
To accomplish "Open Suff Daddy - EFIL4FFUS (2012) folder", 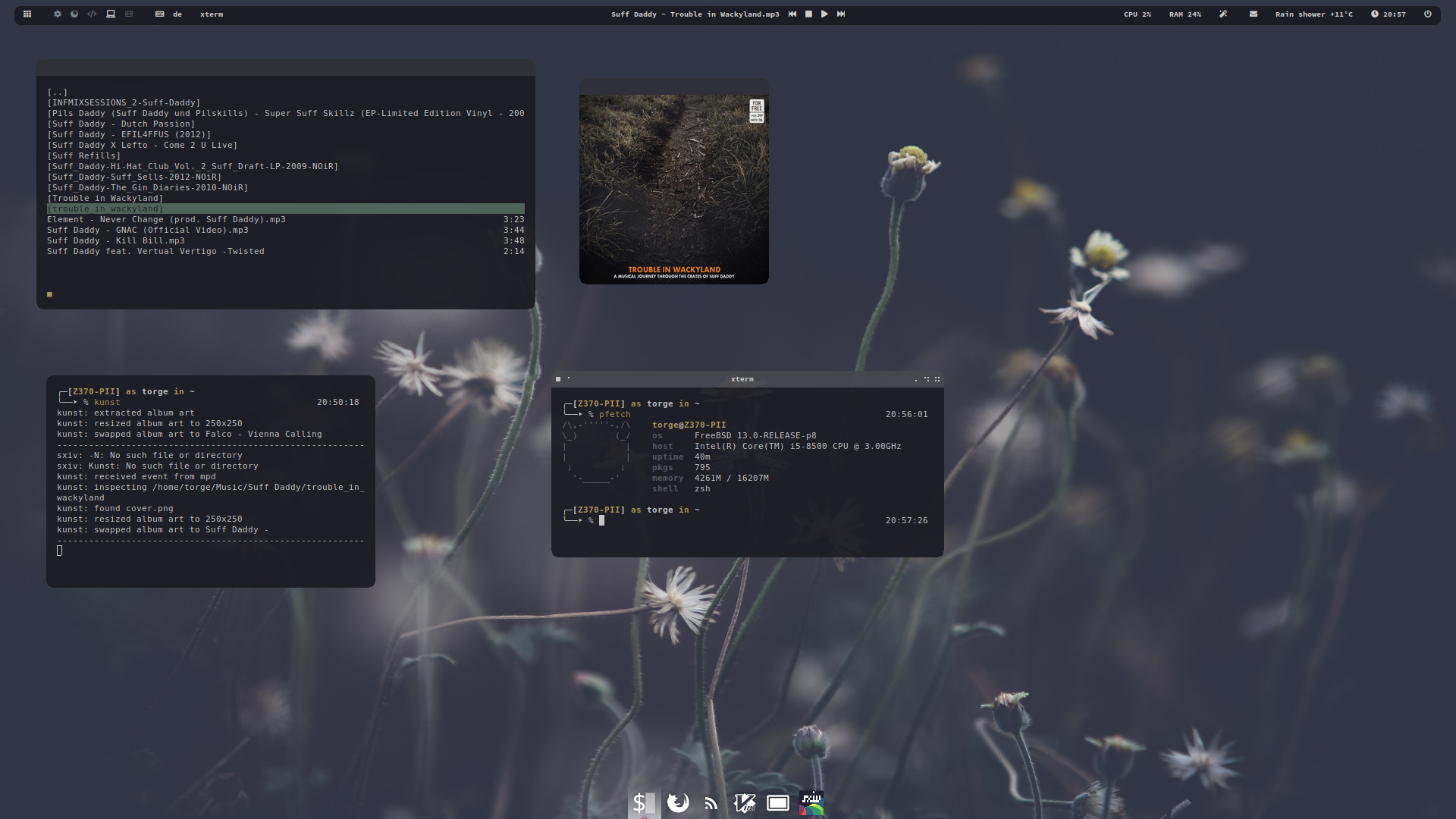I will (x=129, y=134).
